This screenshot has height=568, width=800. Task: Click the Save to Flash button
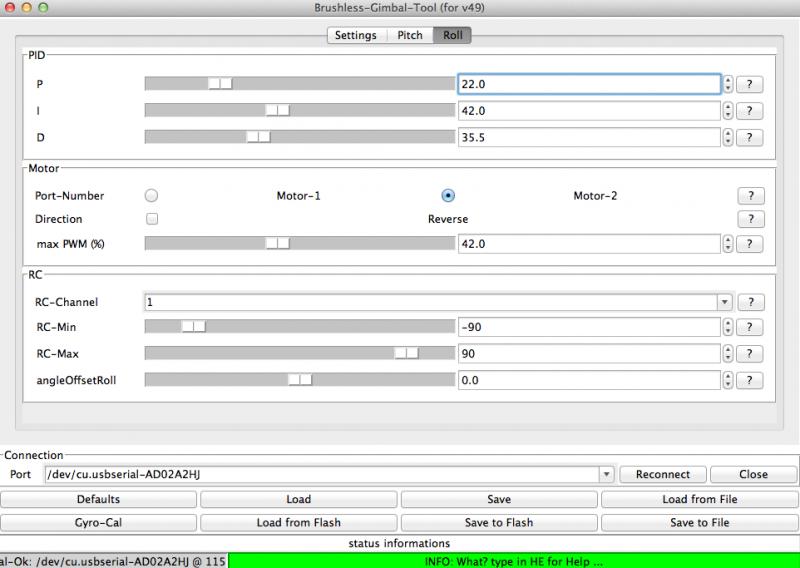click(499, 523)
